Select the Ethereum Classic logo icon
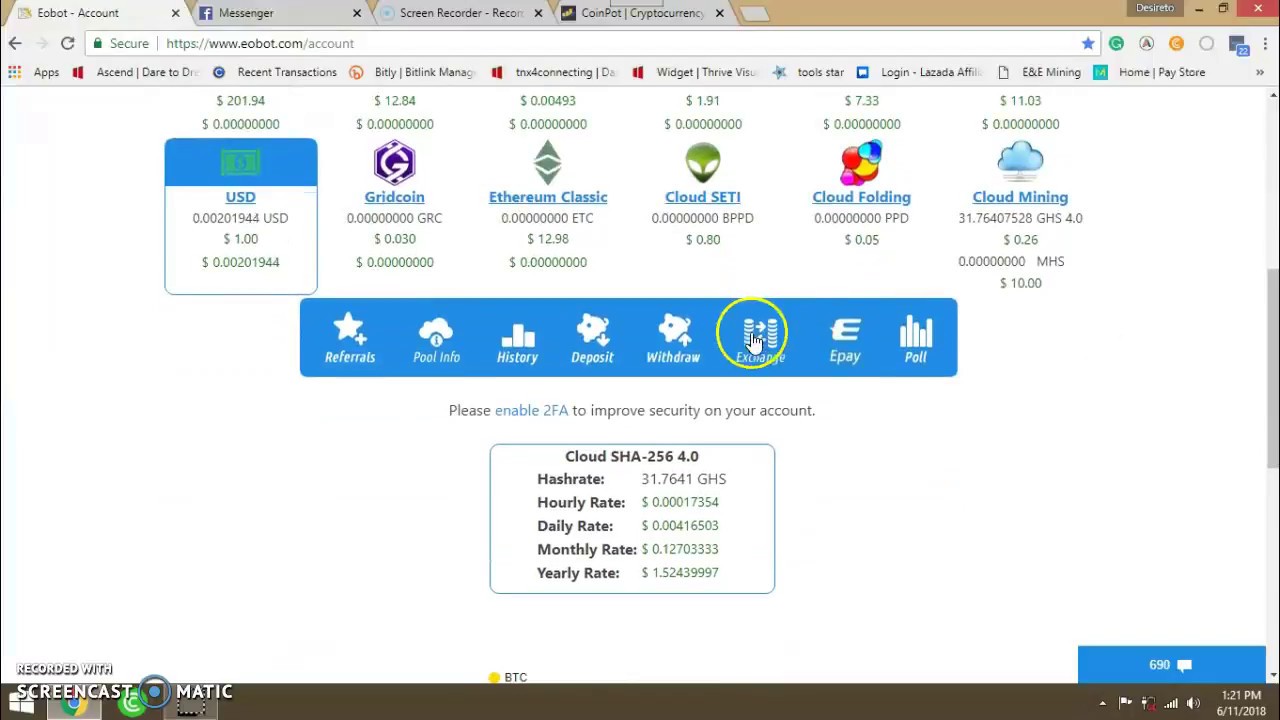Image resolution: width=1280 pixels, height=720 pixels. tap(548, 162)
